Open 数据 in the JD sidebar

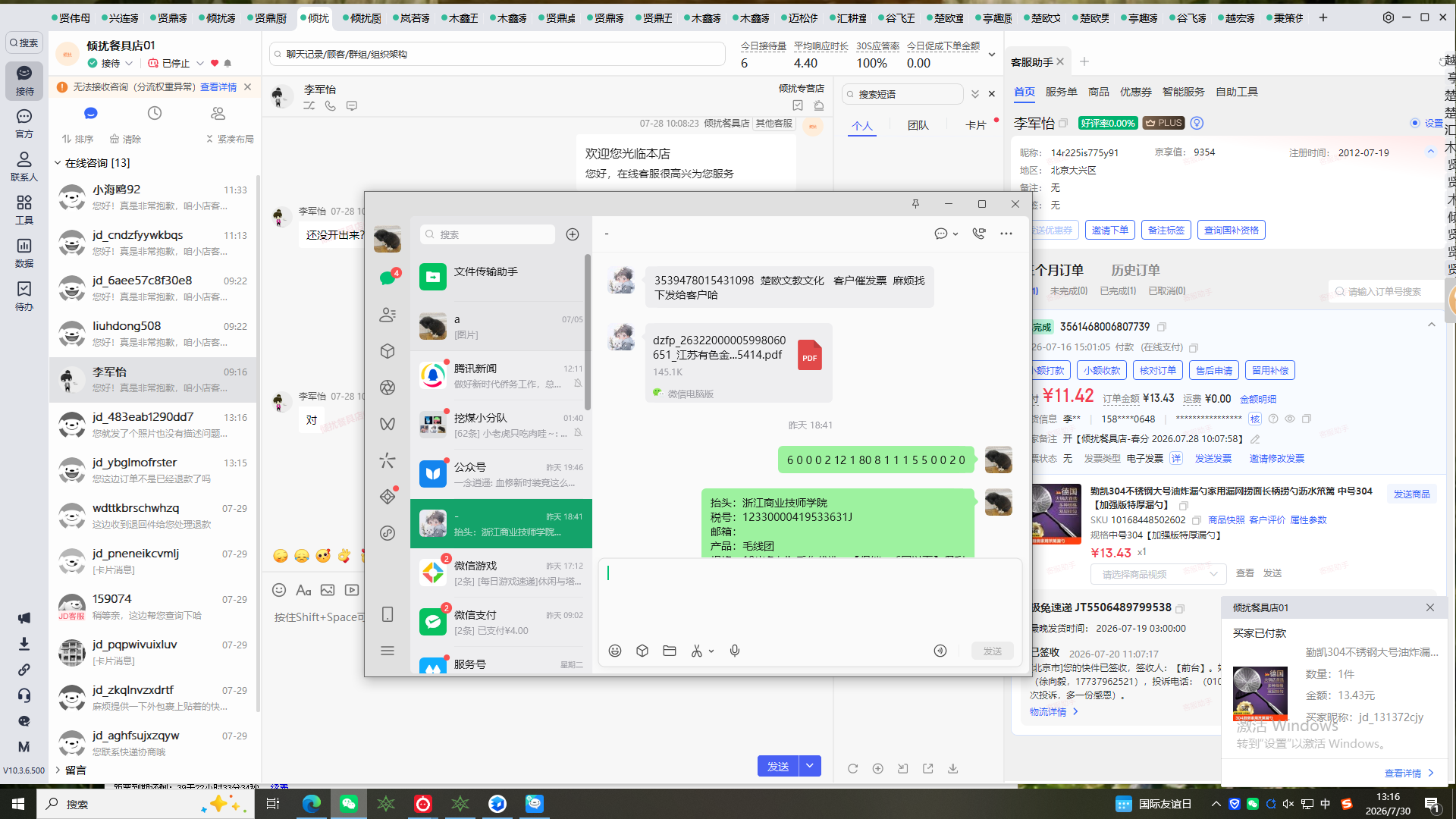tap(24, 253)
